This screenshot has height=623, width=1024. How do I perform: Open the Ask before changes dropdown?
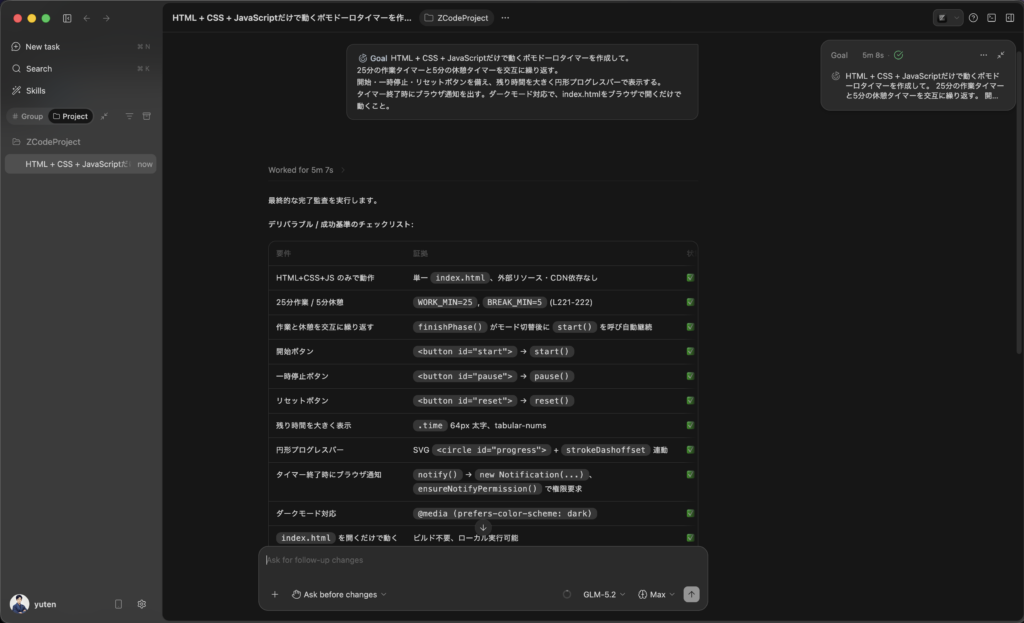click(339, 594)
